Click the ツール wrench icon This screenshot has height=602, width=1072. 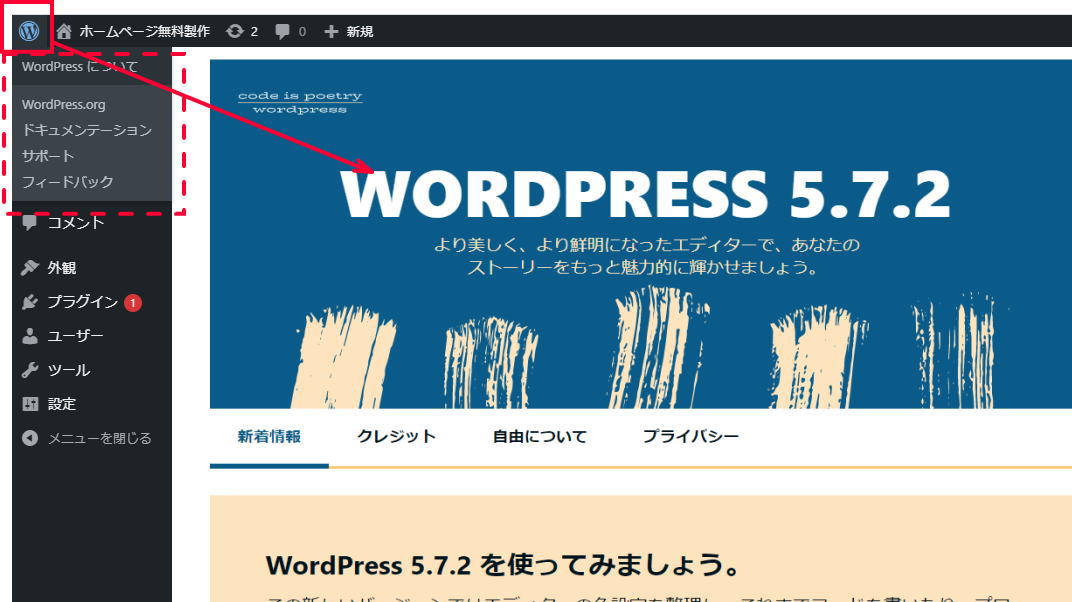tap(29, 370)
